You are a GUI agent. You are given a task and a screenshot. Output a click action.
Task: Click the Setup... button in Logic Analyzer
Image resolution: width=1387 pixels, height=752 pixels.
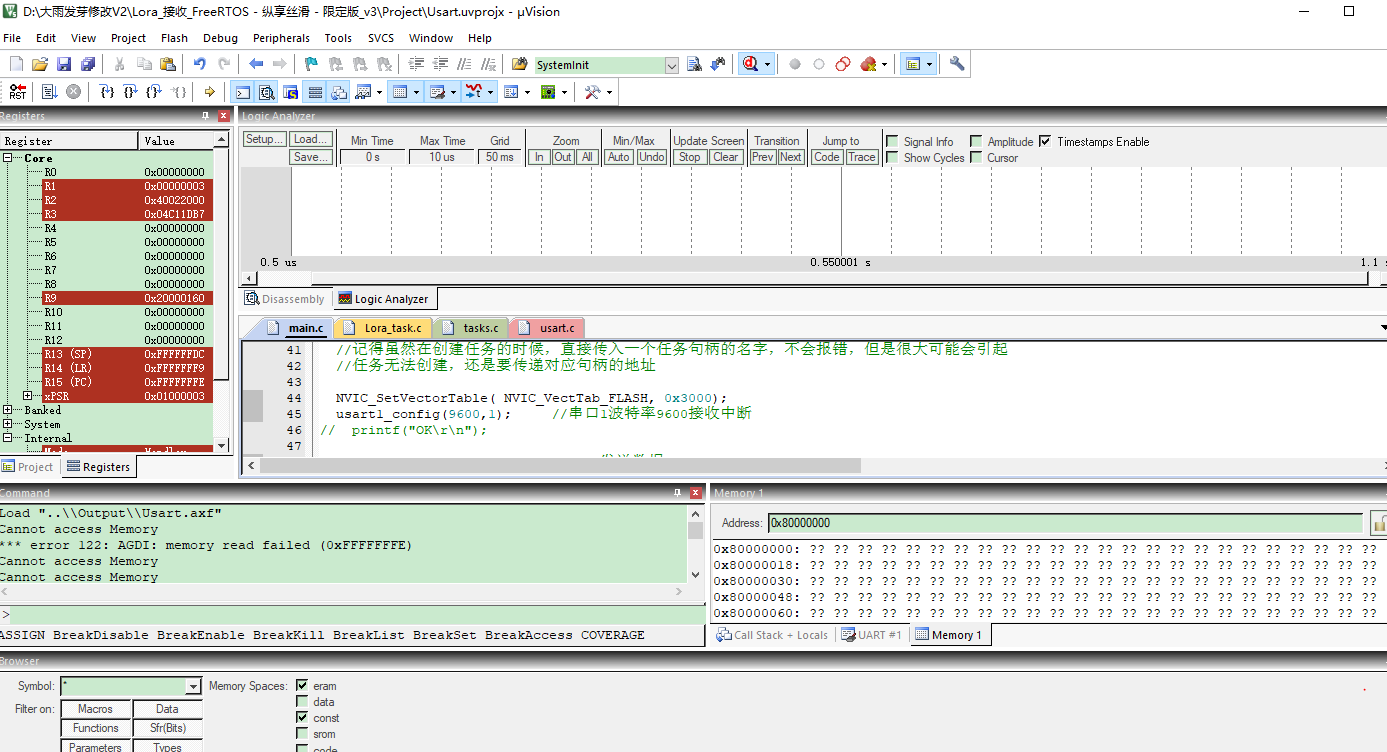264,140
